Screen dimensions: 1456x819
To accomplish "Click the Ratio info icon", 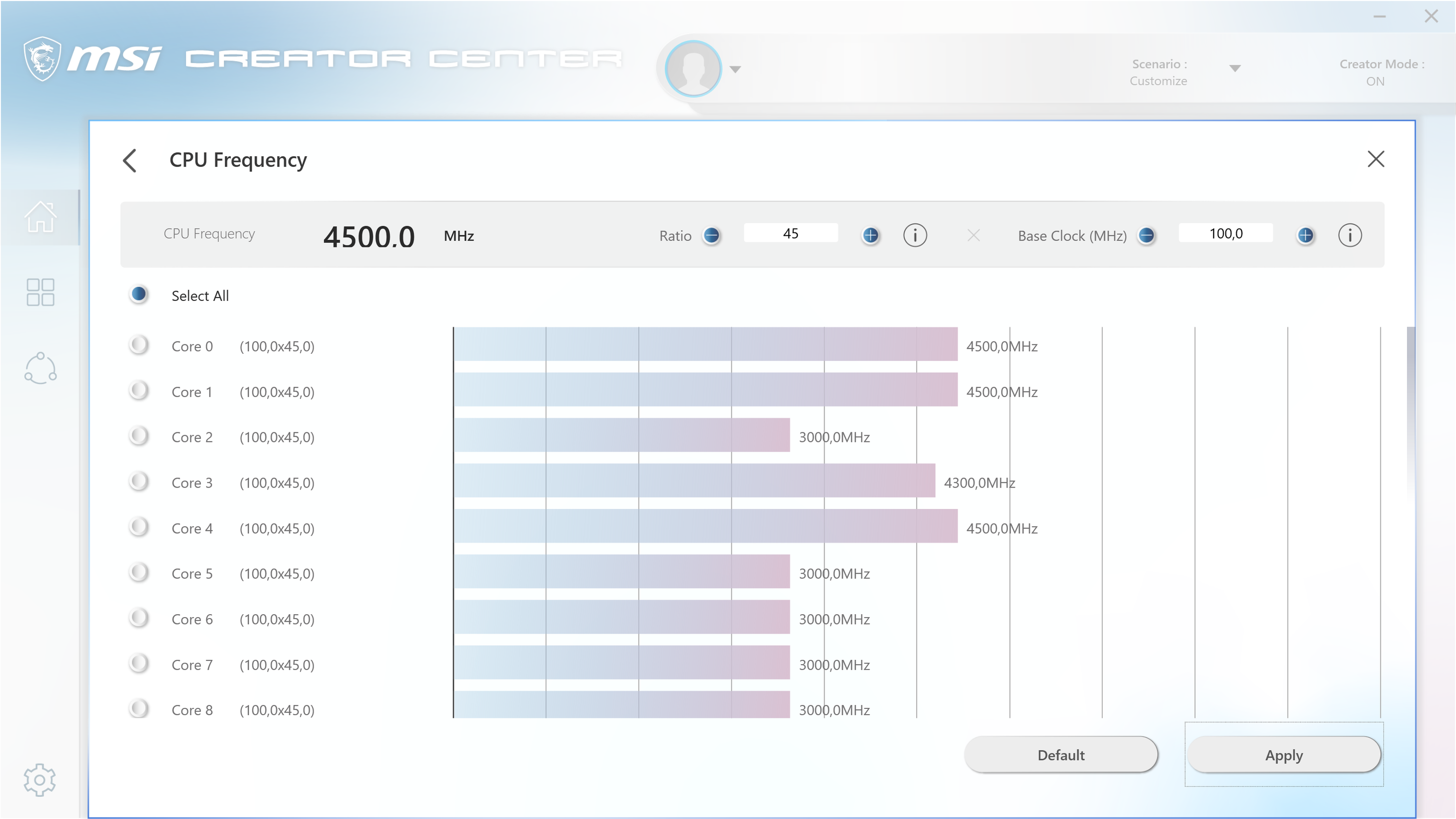I will (914, 235).
